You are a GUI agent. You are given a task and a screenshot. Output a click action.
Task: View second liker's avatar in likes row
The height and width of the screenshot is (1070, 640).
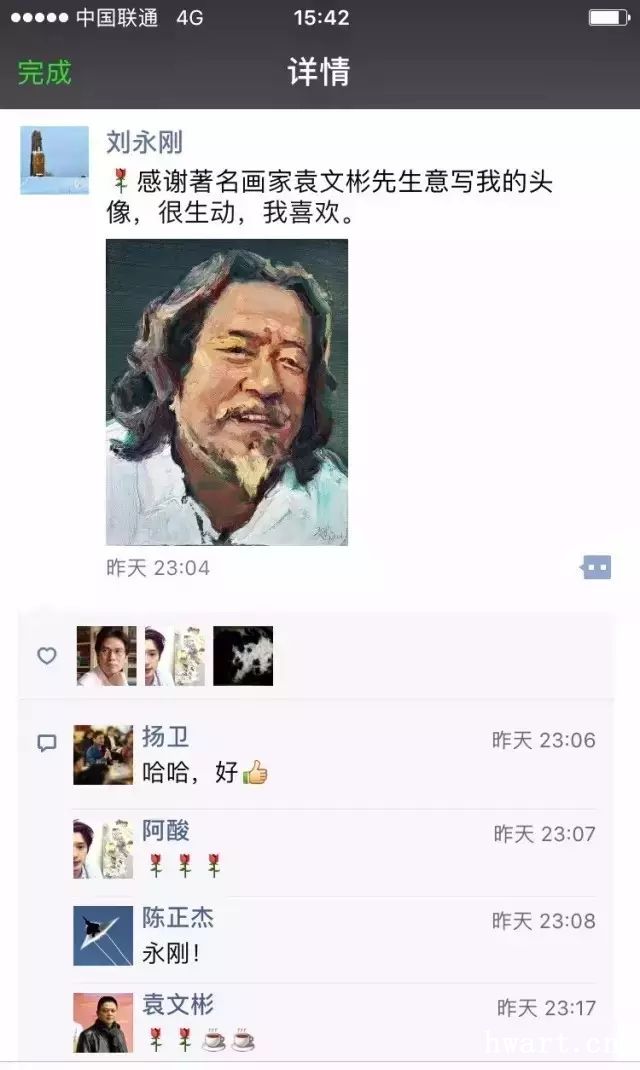(x=175, y=656)
